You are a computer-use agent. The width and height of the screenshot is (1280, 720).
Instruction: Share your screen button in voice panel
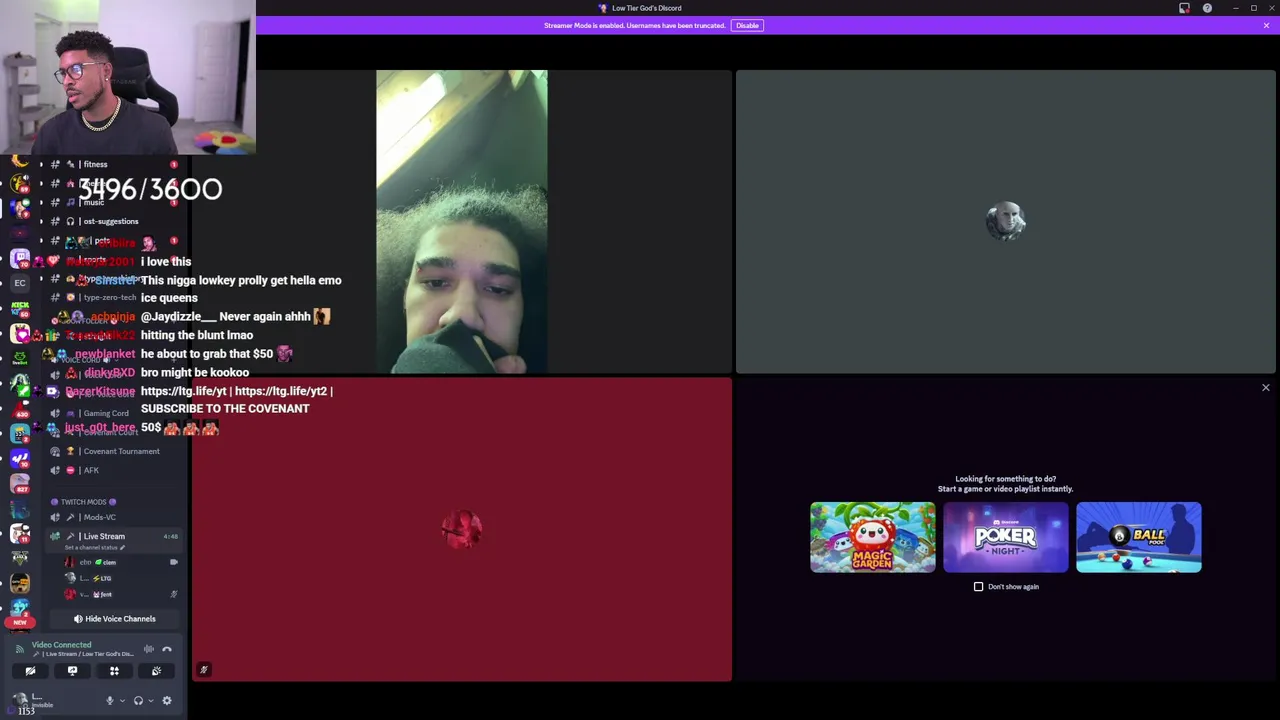coord(72,672)
